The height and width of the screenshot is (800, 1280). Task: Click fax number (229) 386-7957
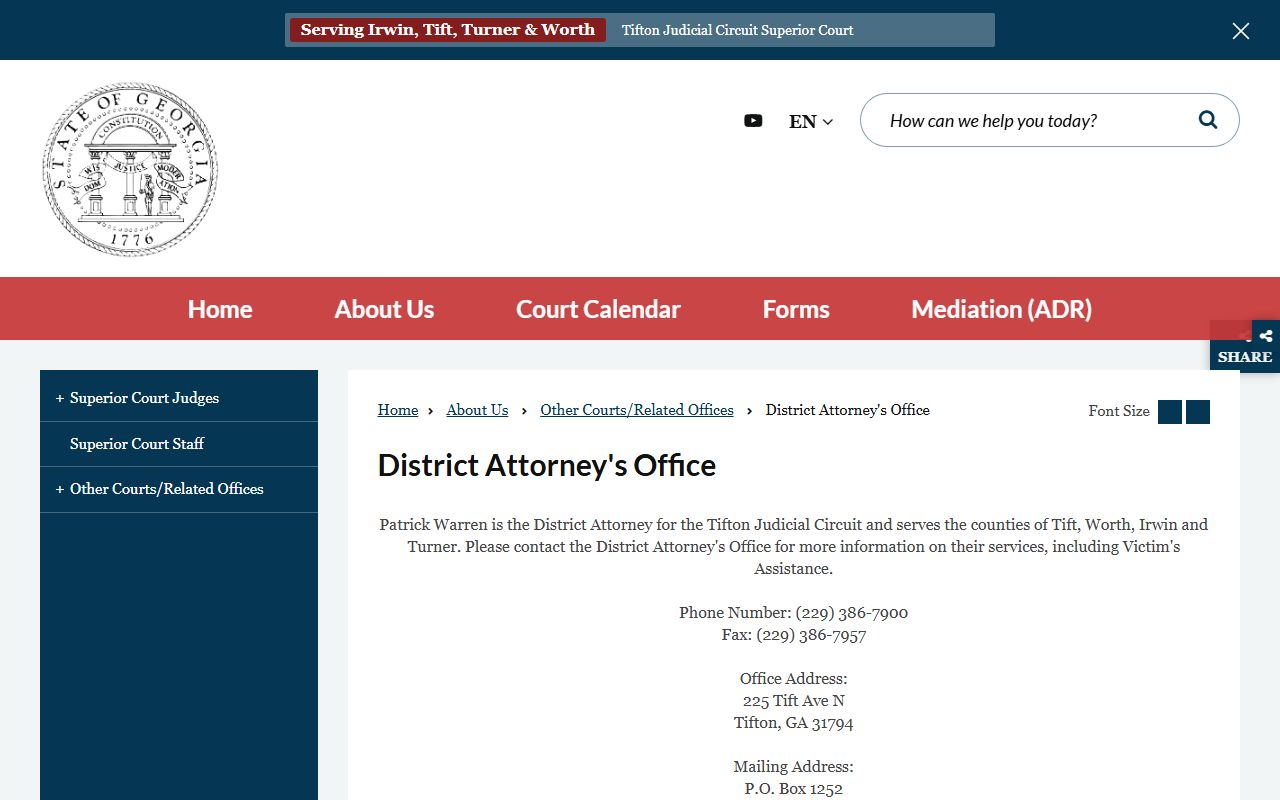pyautogui.click(x=811, y=635)
